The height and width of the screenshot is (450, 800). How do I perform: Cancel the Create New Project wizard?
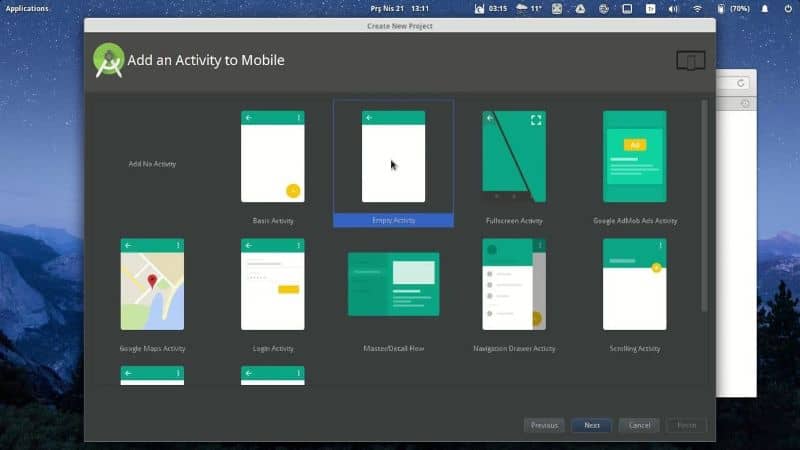point(639,425)
